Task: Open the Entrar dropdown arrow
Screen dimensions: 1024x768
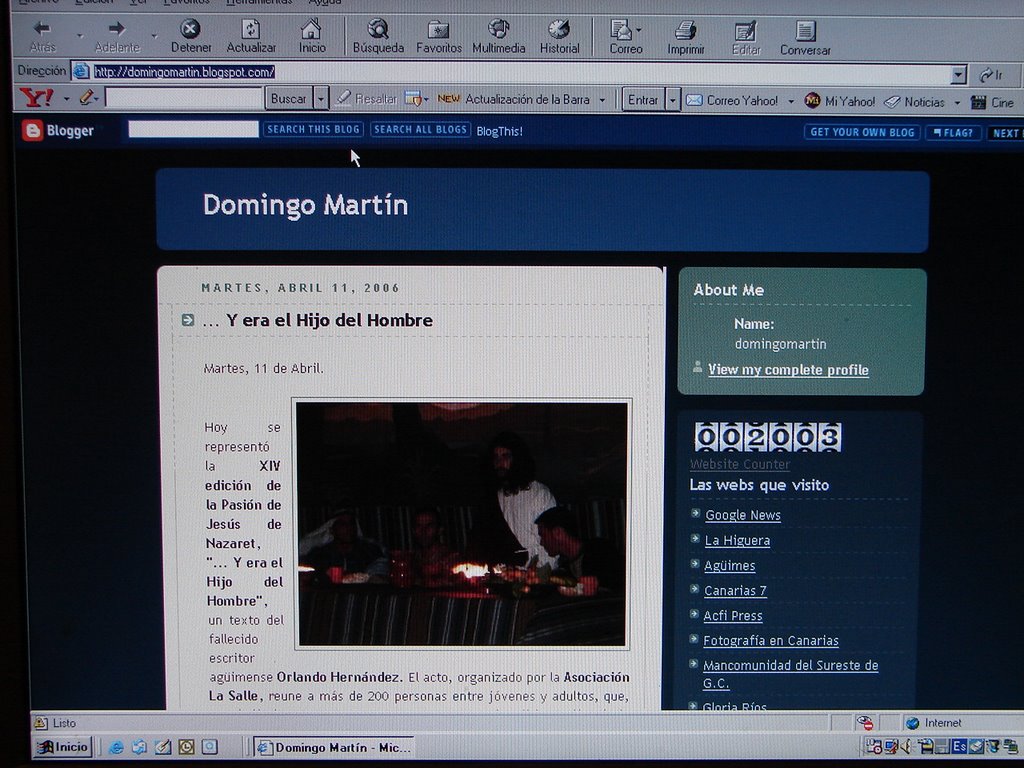Action: [672, 100]
